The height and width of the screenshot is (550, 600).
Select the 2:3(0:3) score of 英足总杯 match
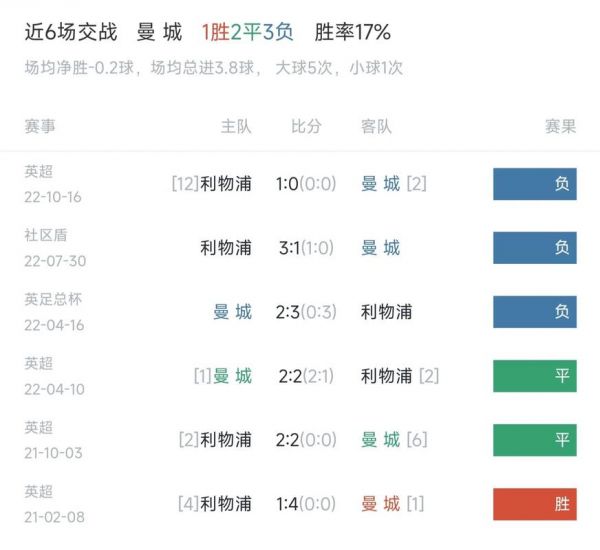pos(306,312)
